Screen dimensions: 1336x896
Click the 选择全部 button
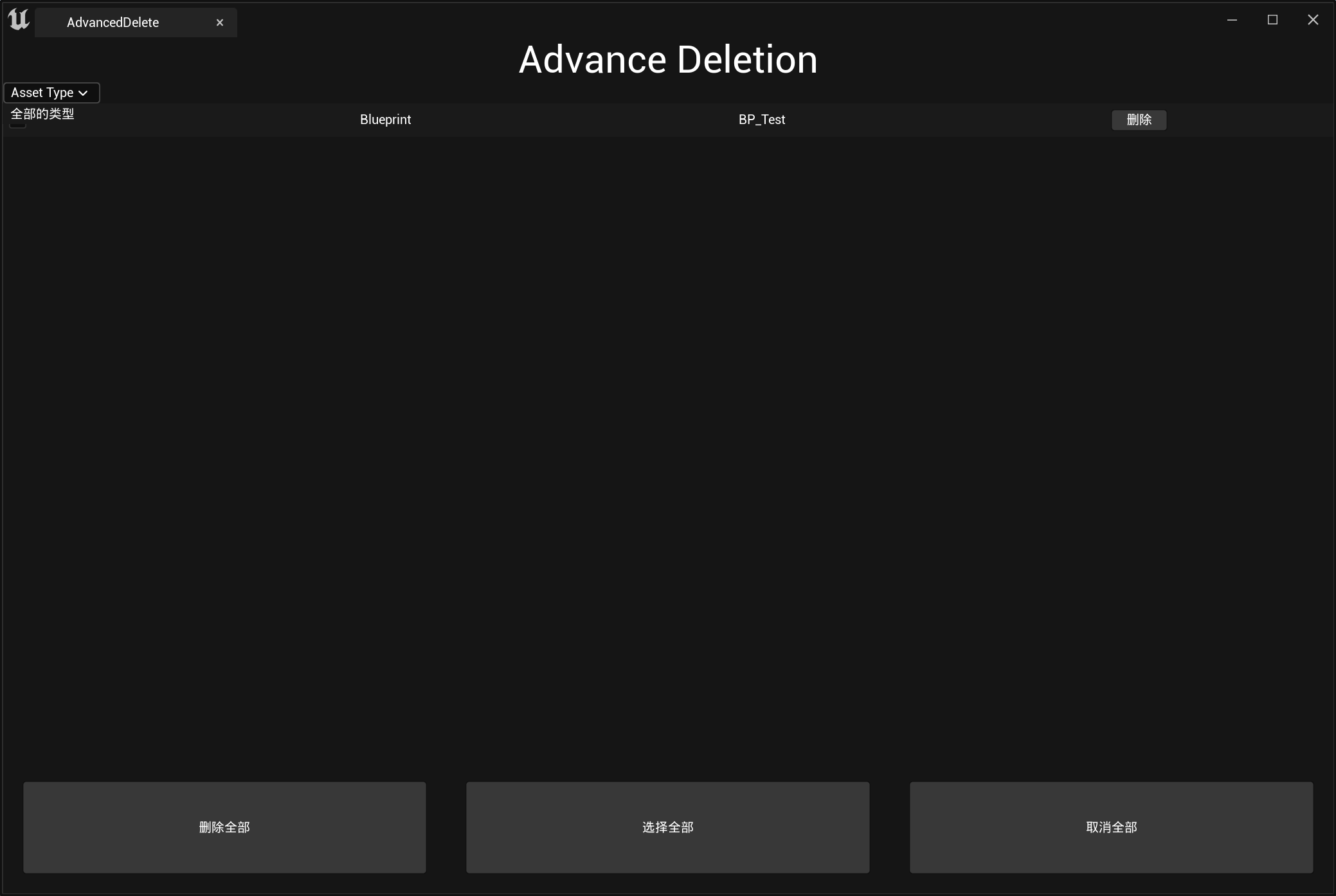point(667,827)
